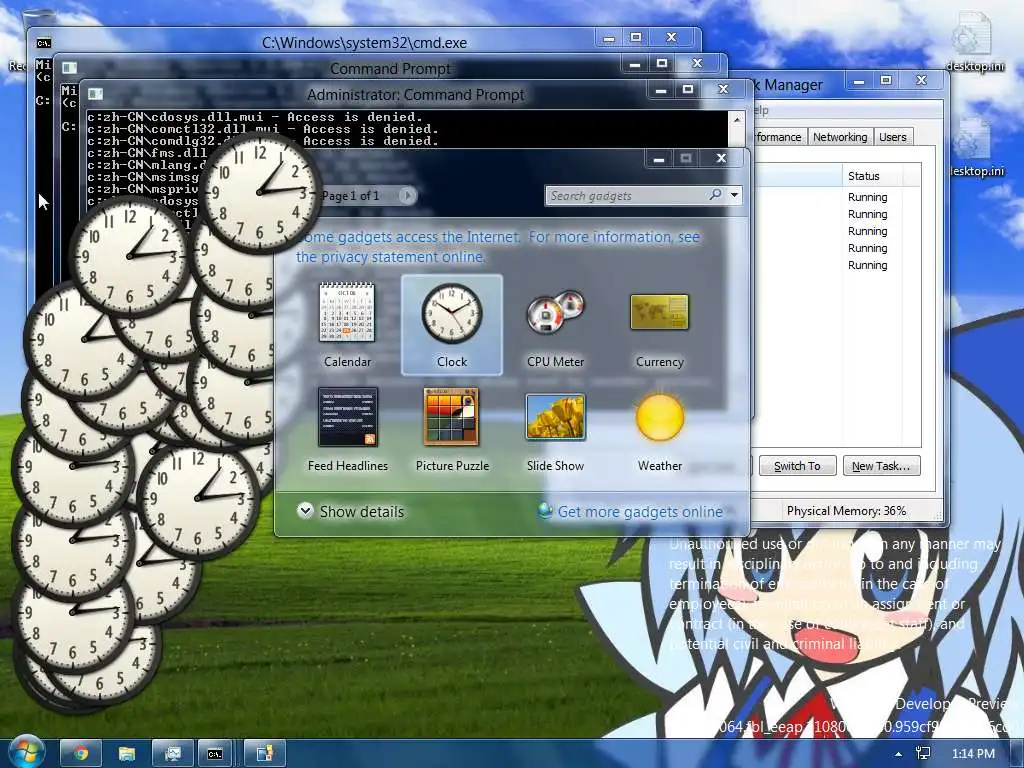Switch to the Networking tab
The width and height of the screenshot is (1024, 768).
point(840,136)
